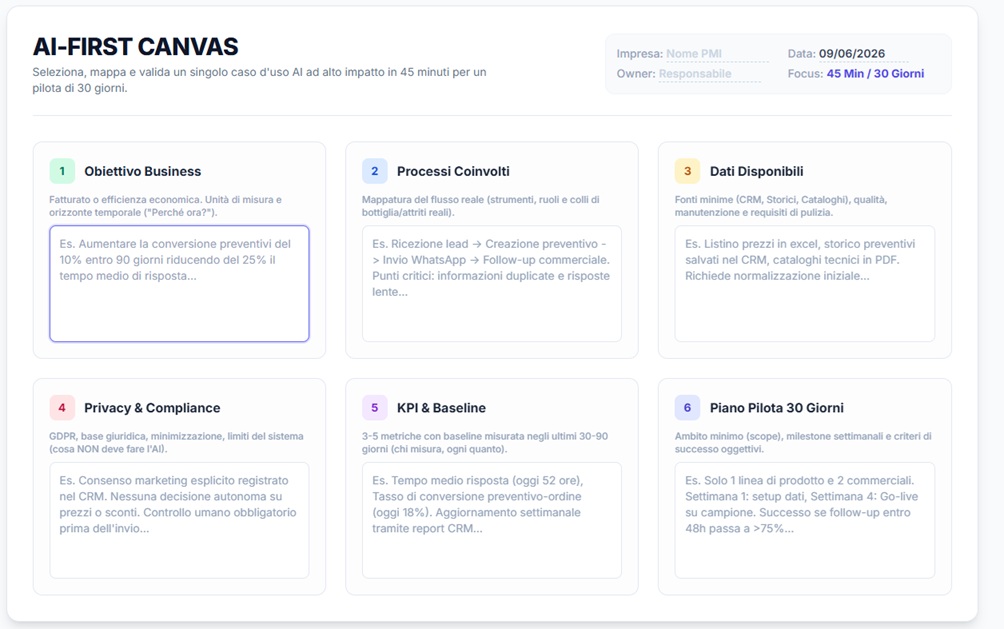Click the Privacy & Compliance text area
Screen dimensions: 1004x629
pyautogui.click(x=179, y=520)
